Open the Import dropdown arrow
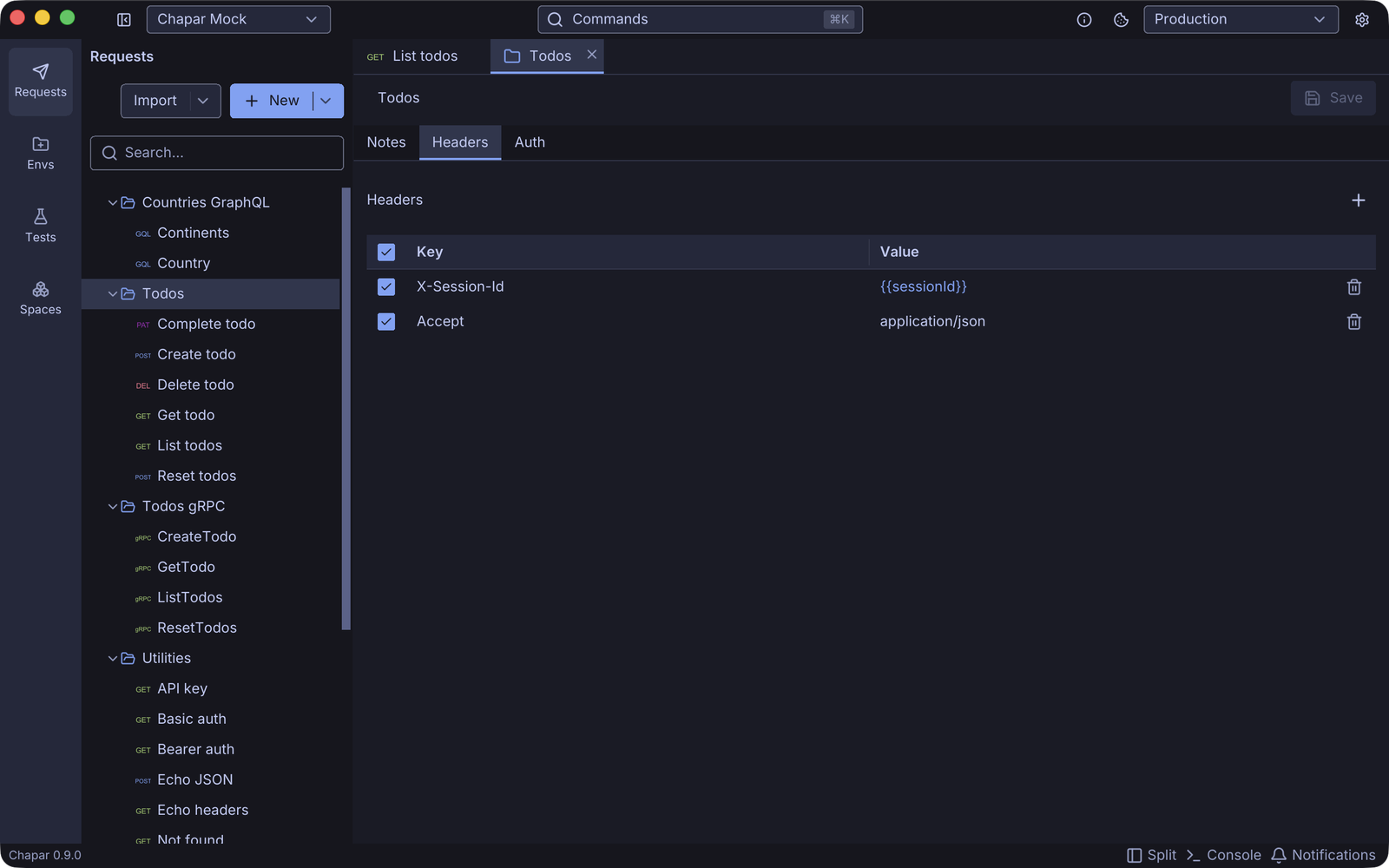 point(203,101)
